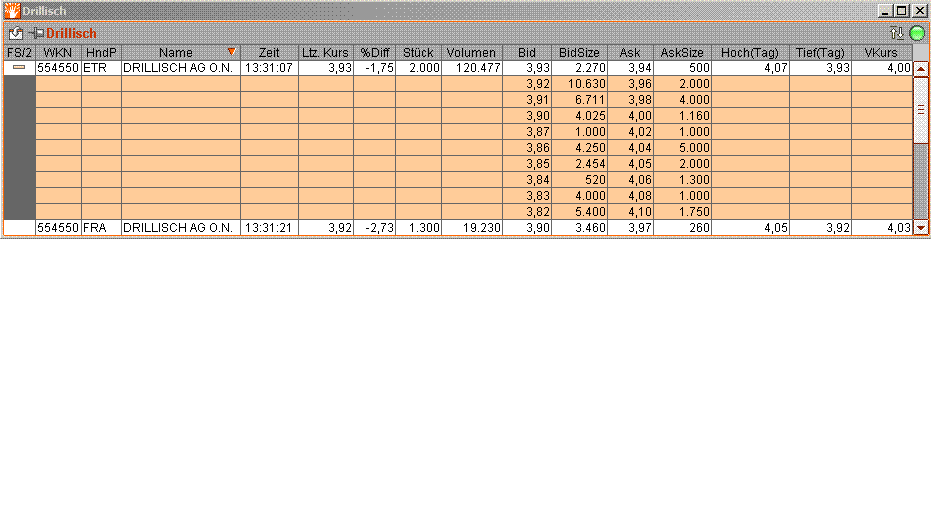Click bid size 3.460 in FRA row

point(580,227)
